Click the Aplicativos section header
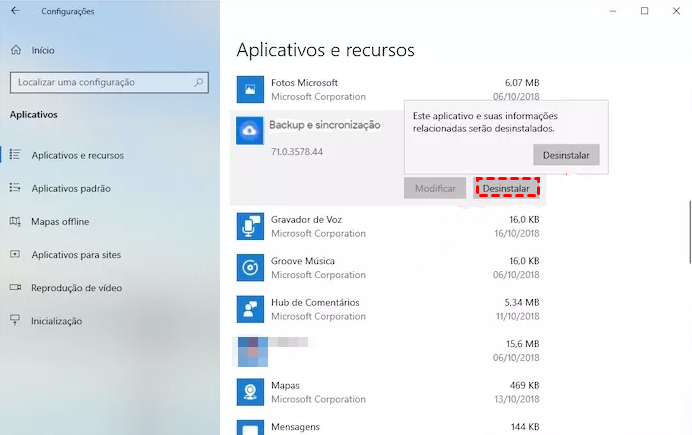Screen dimensions: 692x435 coord(34,115)
